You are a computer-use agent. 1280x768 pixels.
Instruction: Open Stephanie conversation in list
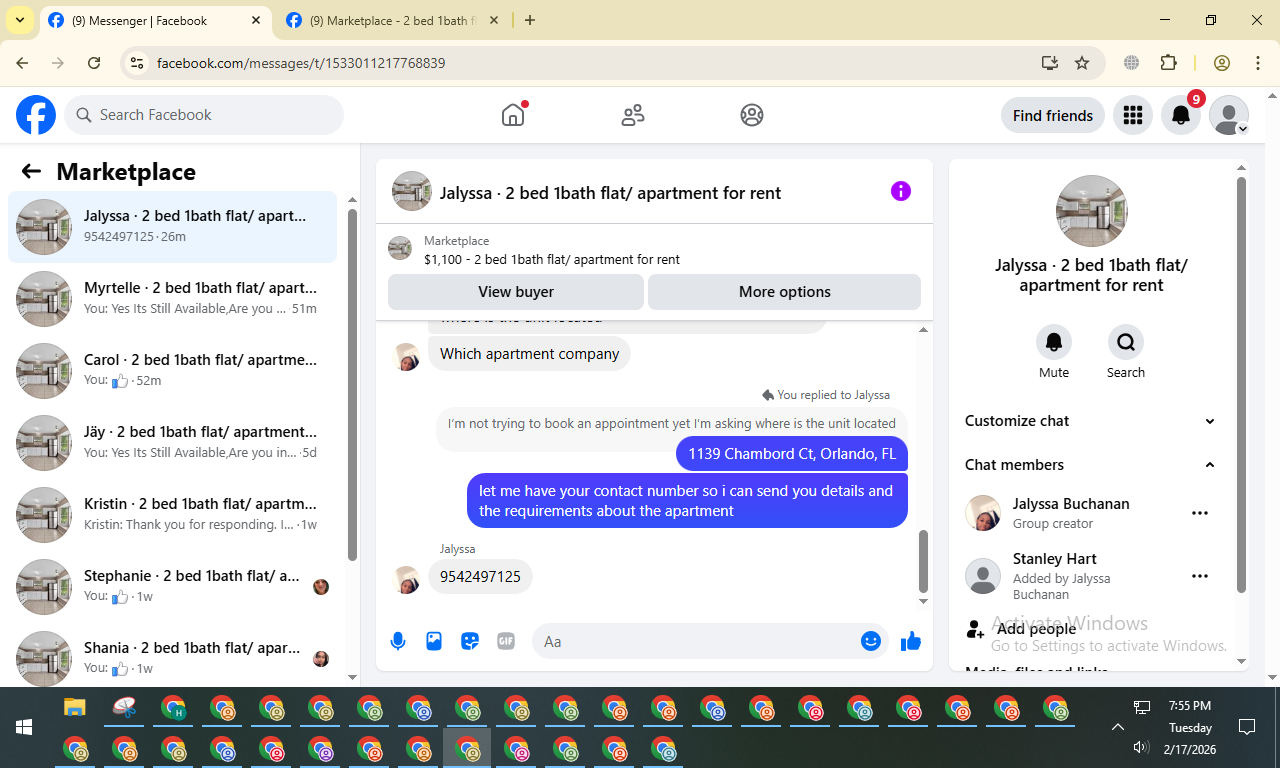(173, 587)
